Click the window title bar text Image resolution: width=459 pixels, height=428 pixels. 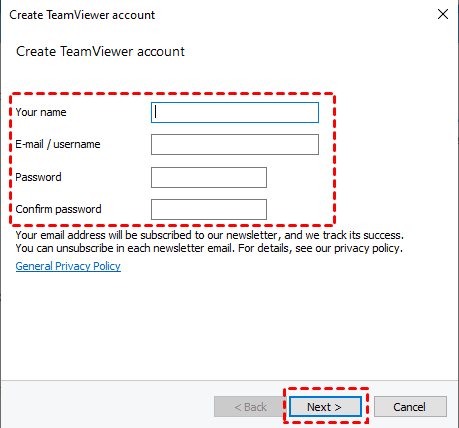coord(82,15)
